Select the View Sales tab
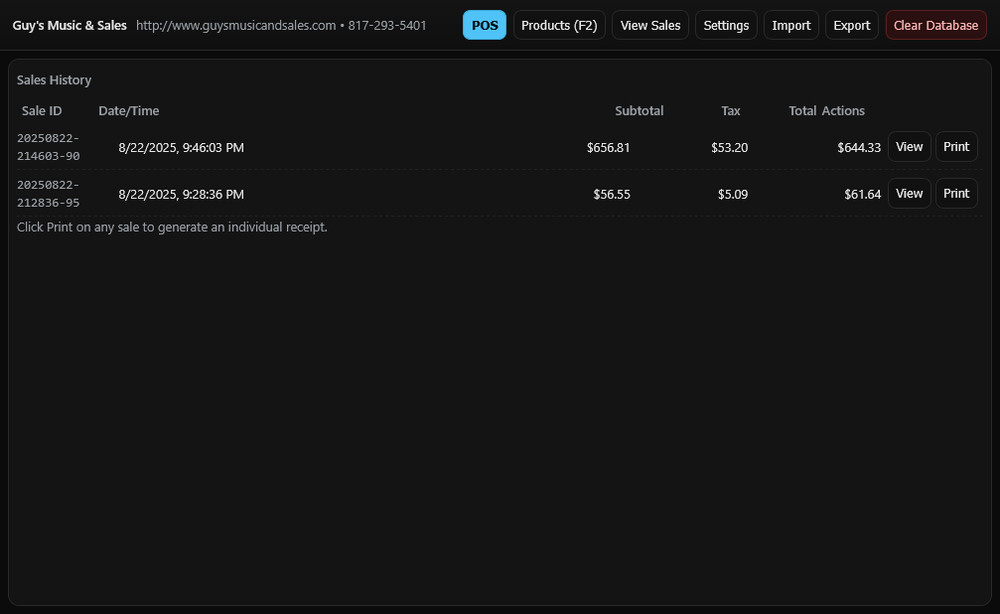This screenshot has width=1000, height=614. [x=650, y=24]
